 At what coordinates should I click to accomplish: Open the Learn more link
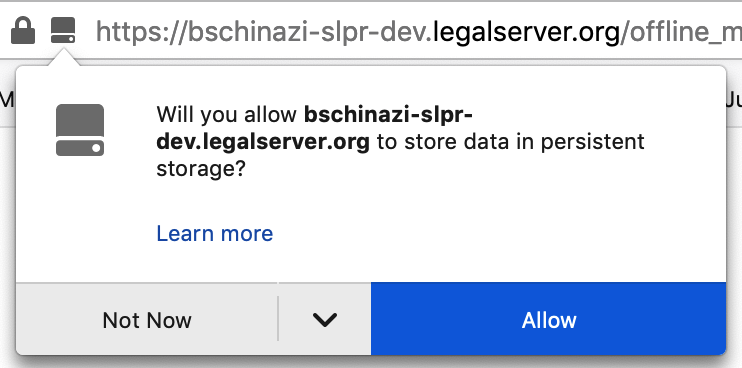215,233
